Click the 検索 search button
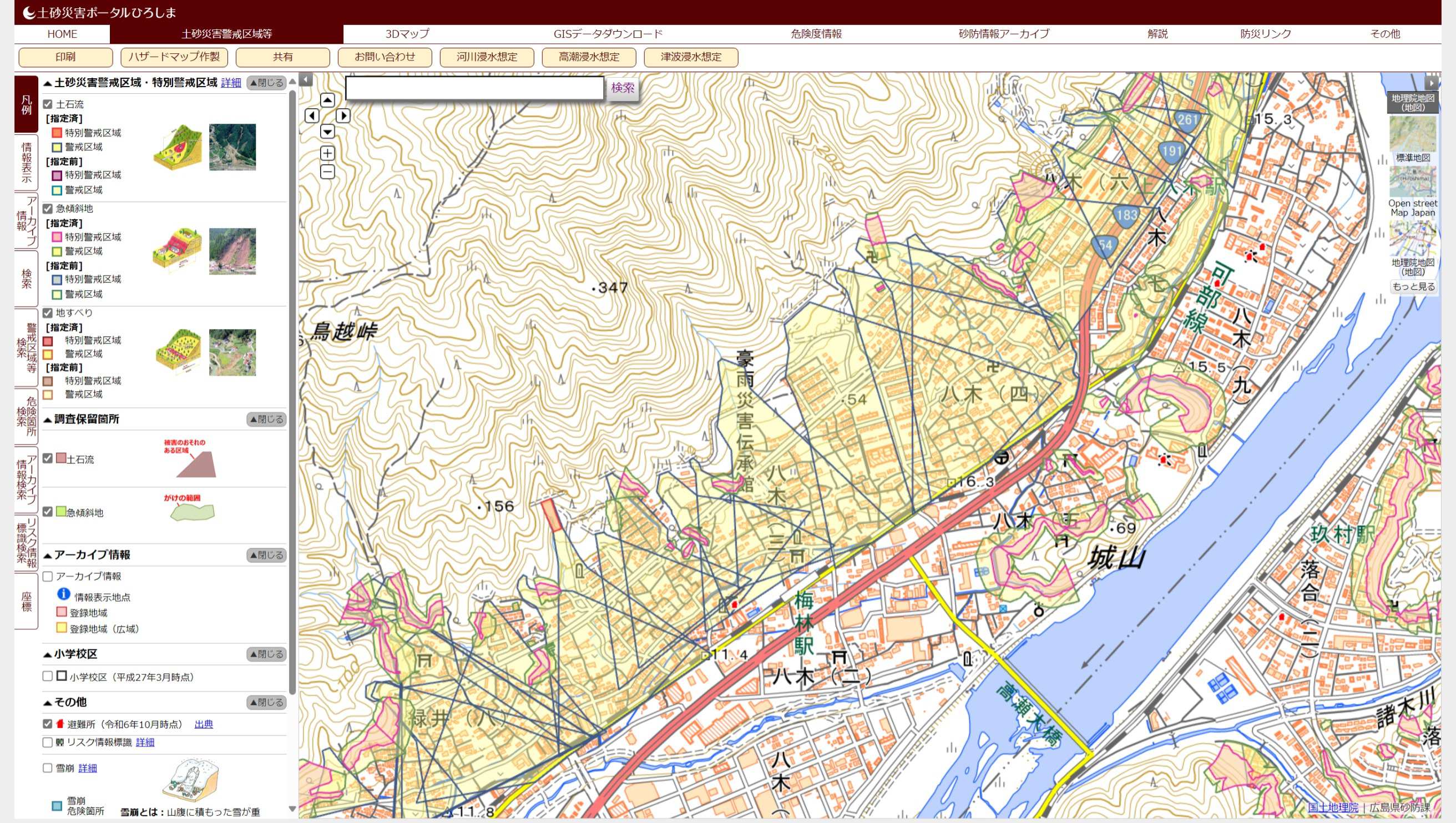The height and width of the screenshot is (823, 1456). click(x=623, y=88)
